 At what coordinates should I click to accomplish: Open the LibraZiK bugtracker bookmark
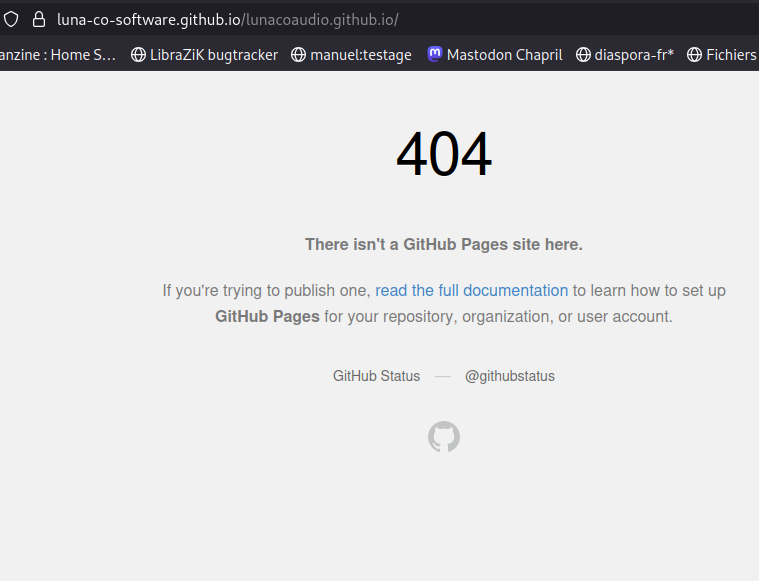coord(213,55)
